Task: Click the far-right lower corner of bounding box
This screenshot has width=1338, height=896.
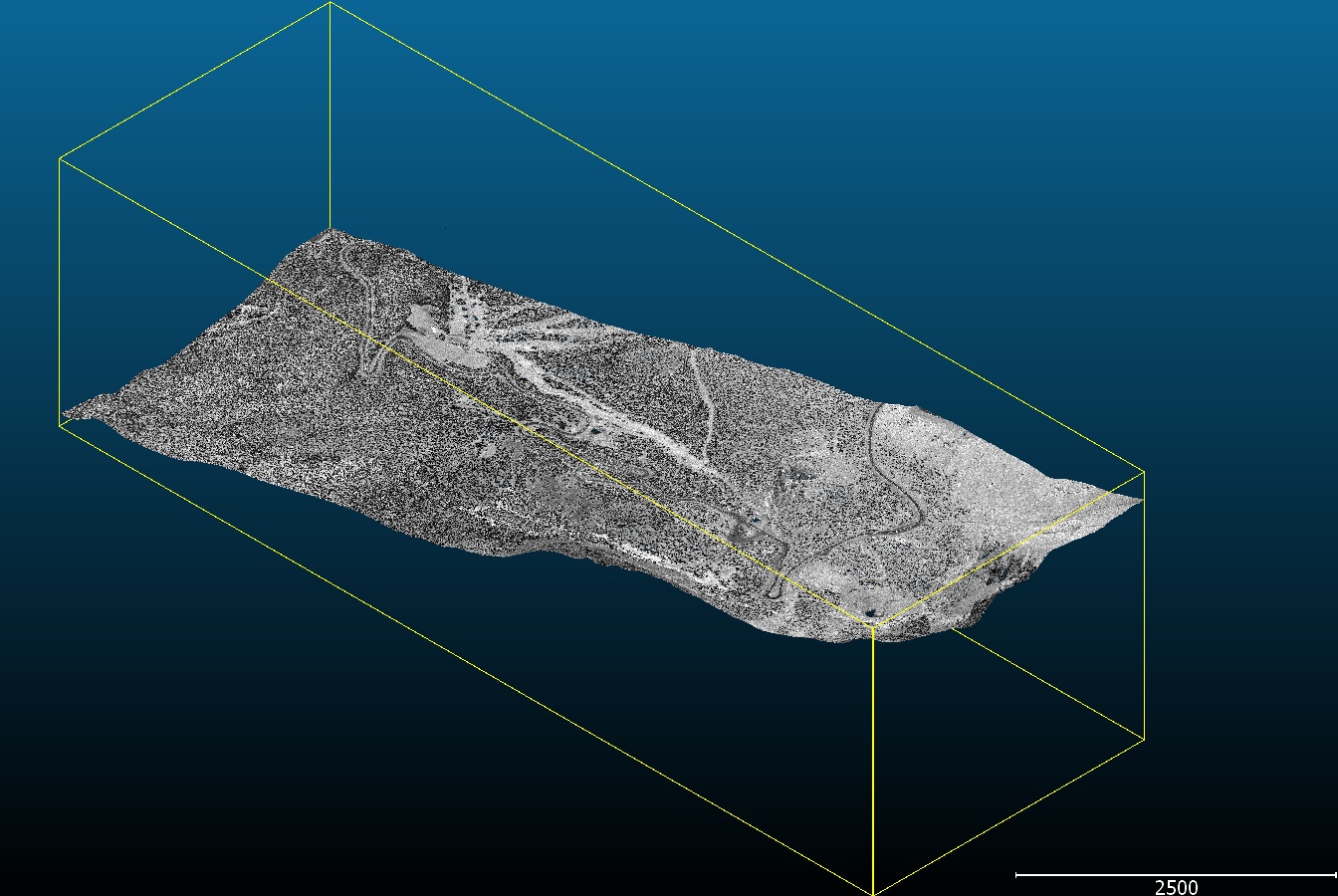Action: [x=1144, y=739]
